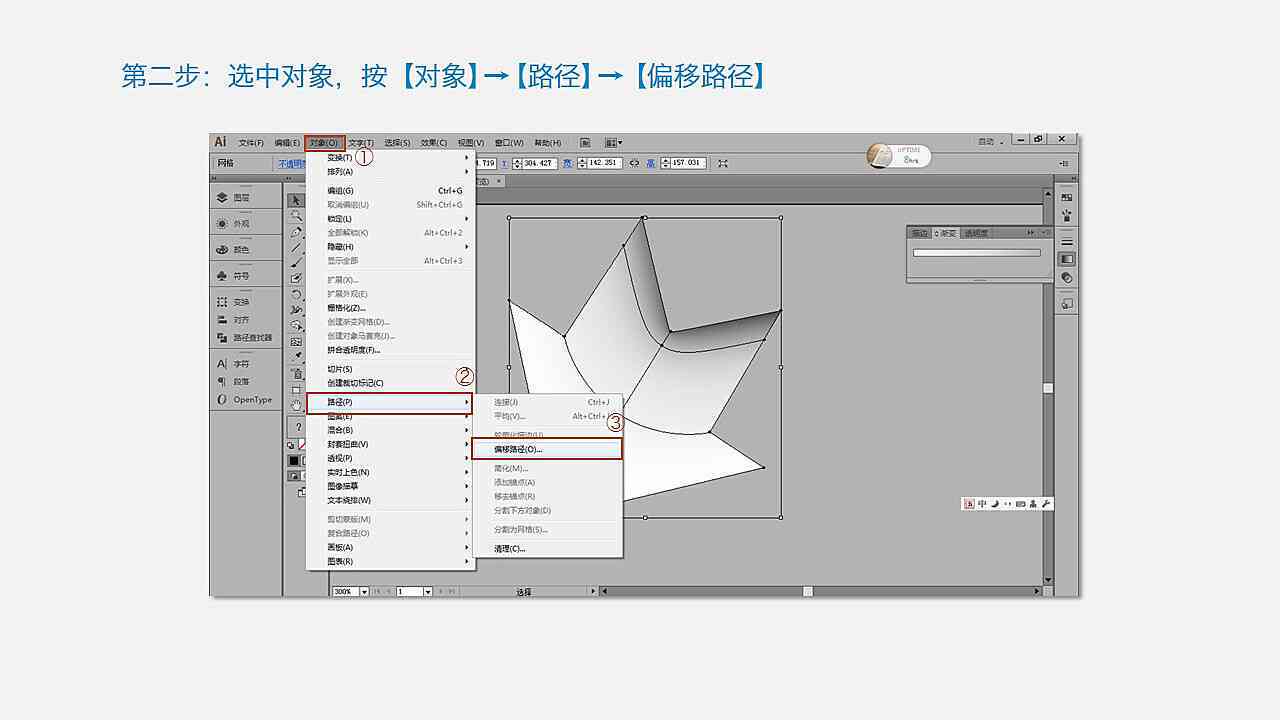
Task: Select the Selection arrow tool
Action: coord(296,200)
